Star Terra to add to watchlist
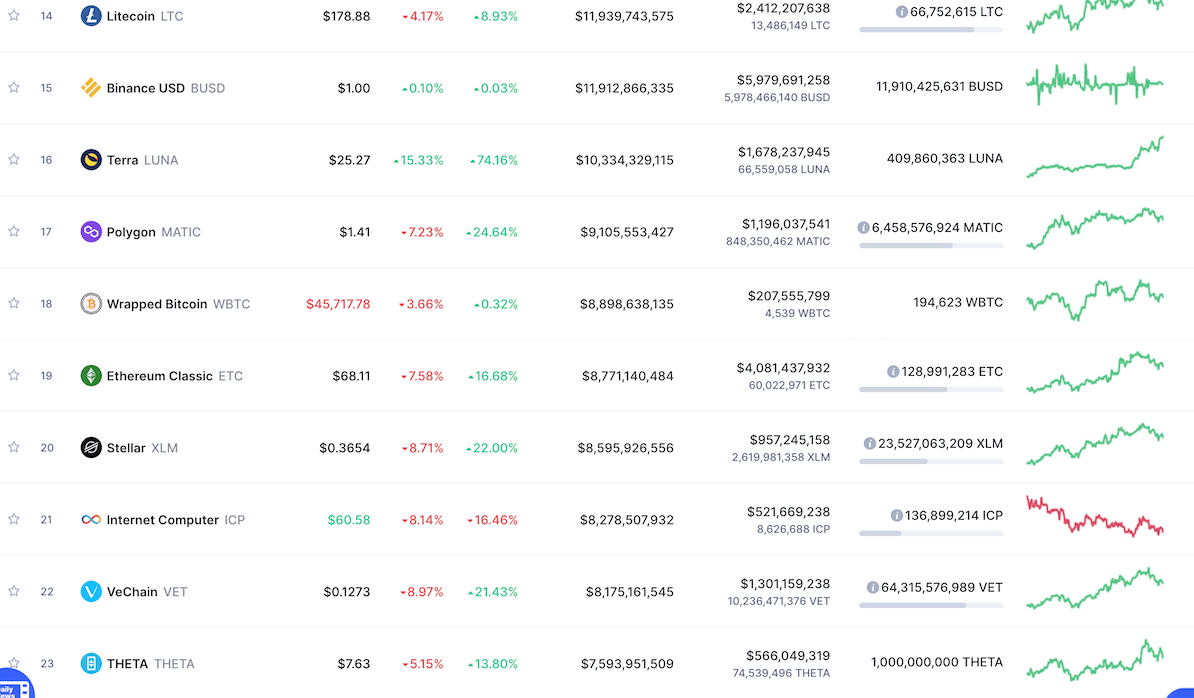The height and width of the screenshot is (698, 1194). click(x=14, y=159)
